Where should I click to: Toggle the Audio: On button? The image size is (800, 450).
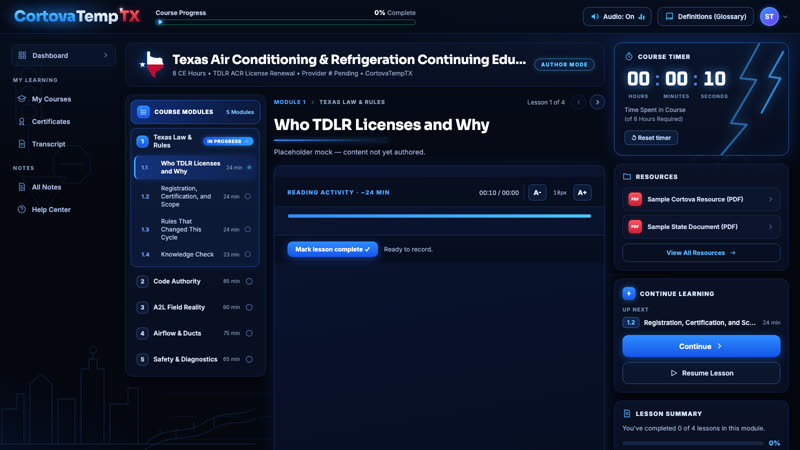[x=617, y=16]
